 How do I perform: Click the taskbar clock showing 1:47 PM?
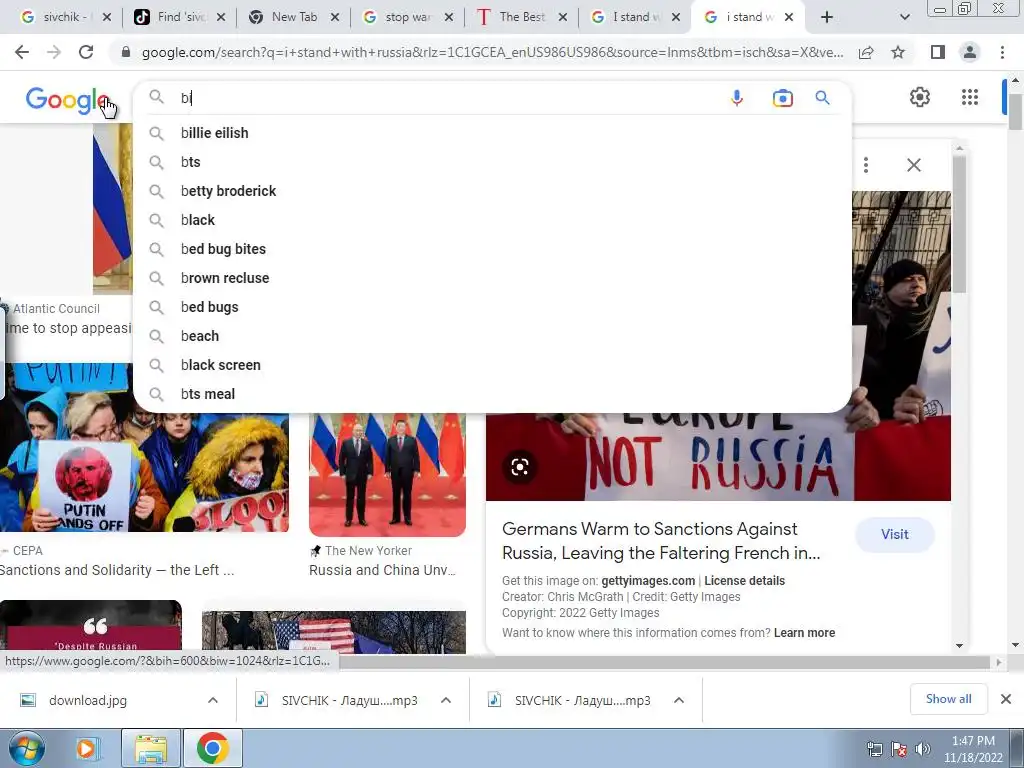click(x=973, y=749)
